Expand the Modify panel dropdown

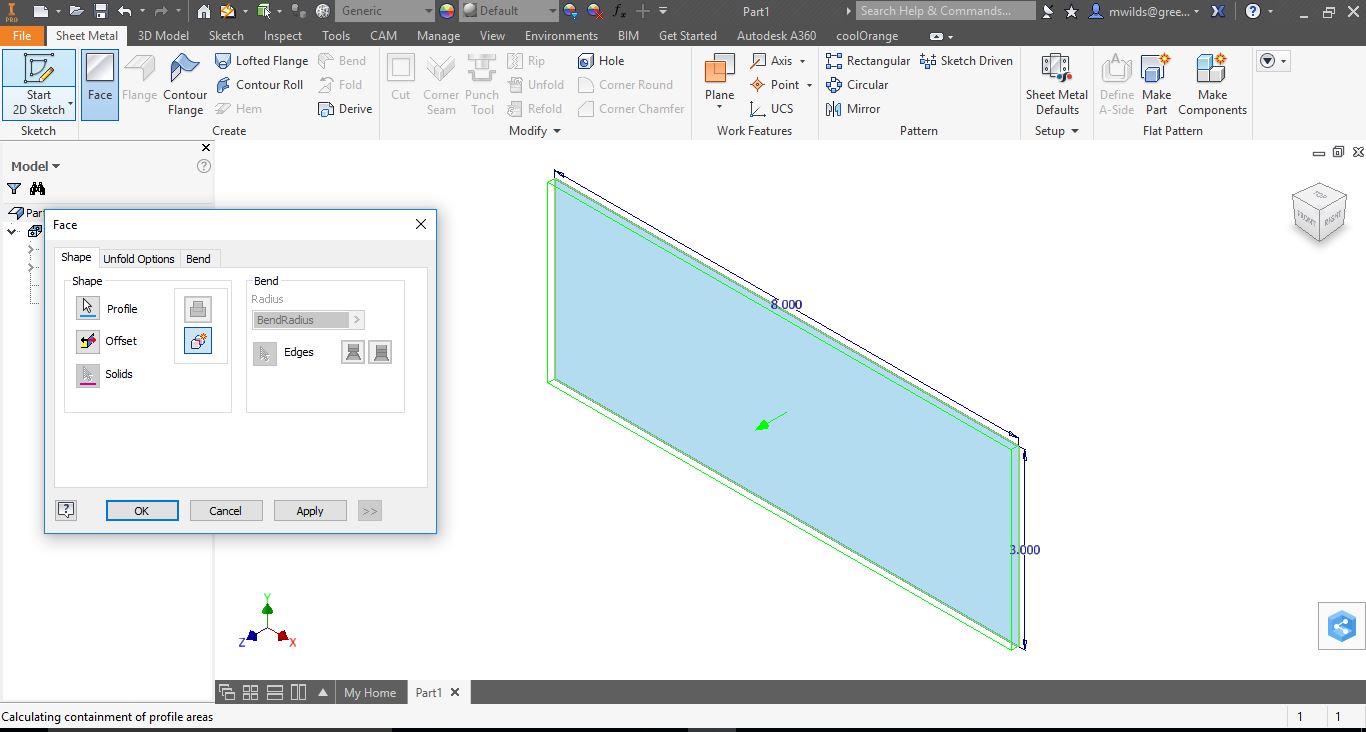tap(556, 131)
